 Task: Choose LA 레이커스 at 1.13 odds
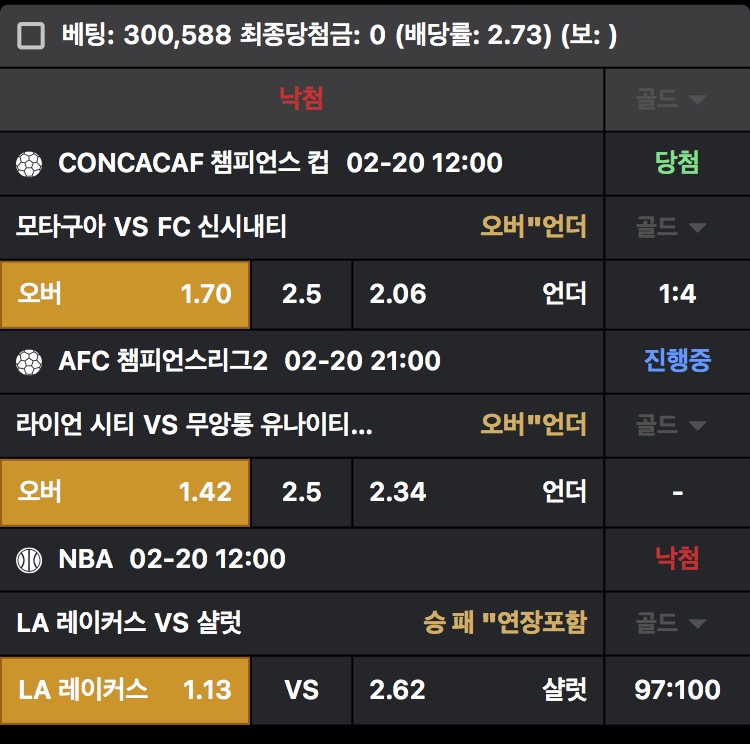[x=125, y=690]
